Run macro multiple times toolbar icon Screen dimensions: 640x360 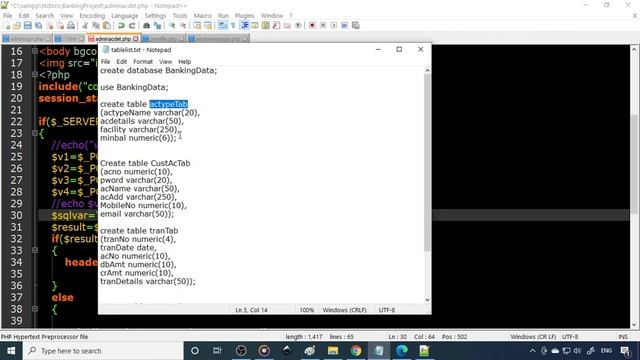coord(344,25)
